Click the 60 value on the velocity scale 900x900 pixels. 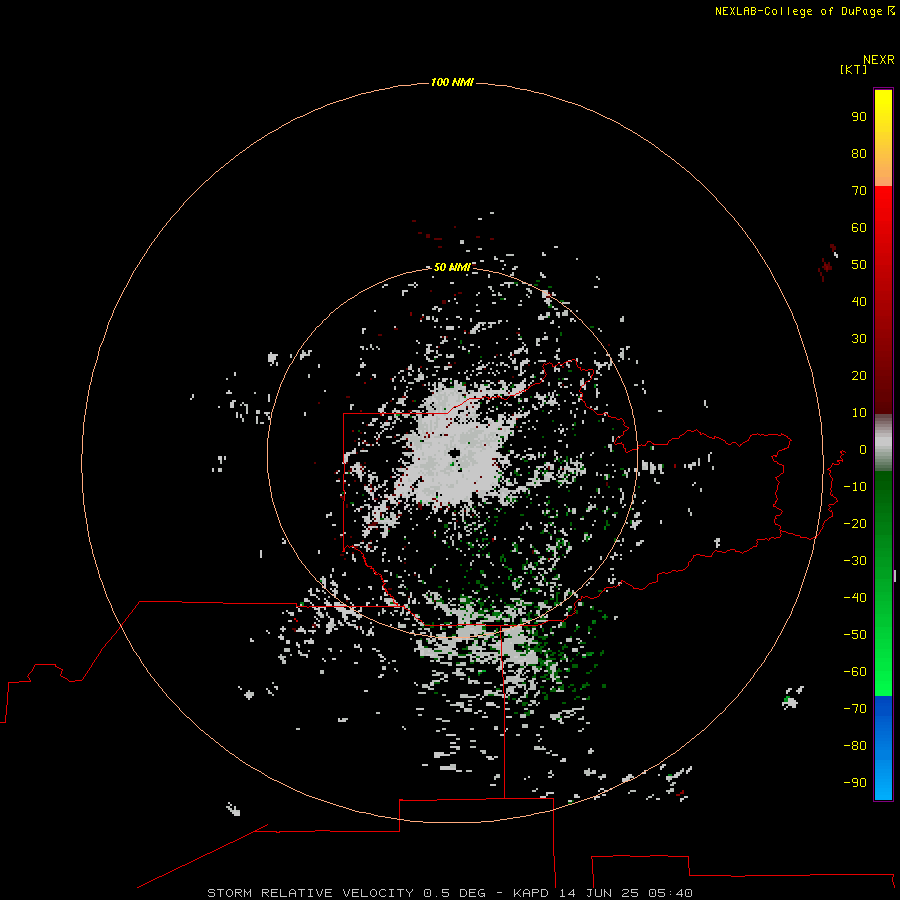859,227
